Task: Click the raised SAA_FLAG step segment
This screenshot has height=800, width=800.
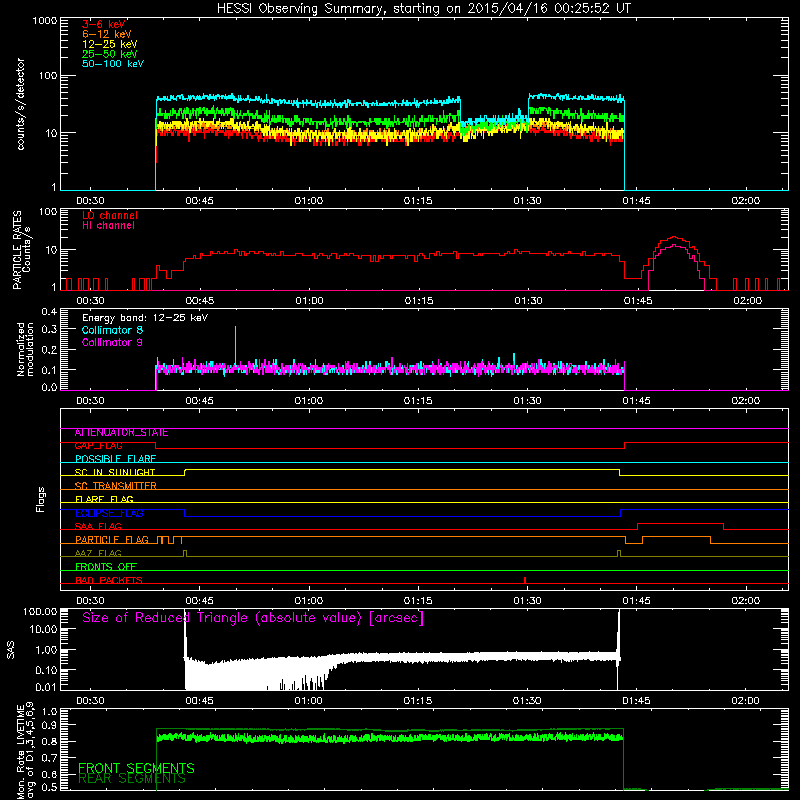Action: coord(680,523)
